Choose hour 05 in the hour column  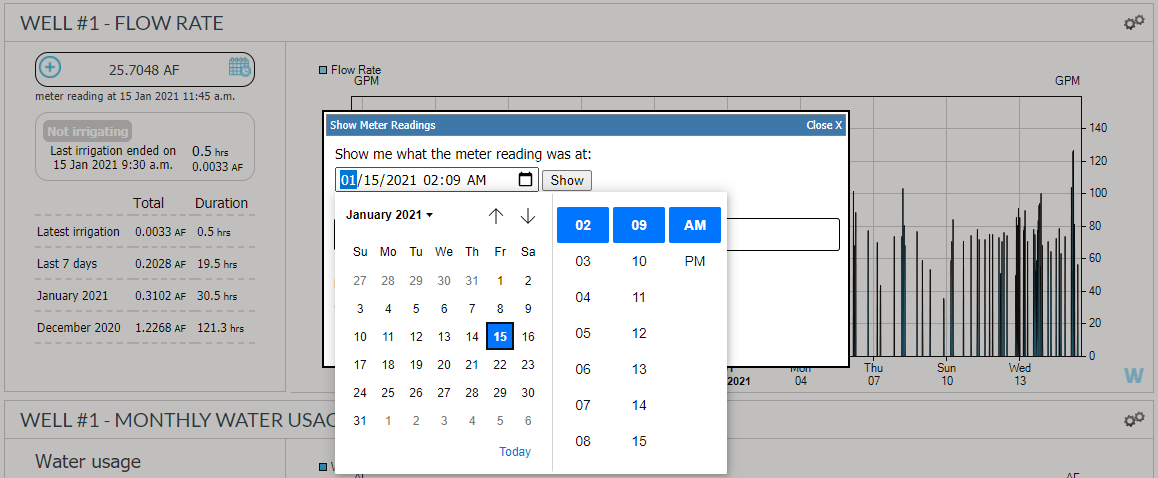(x=583, y=333)
